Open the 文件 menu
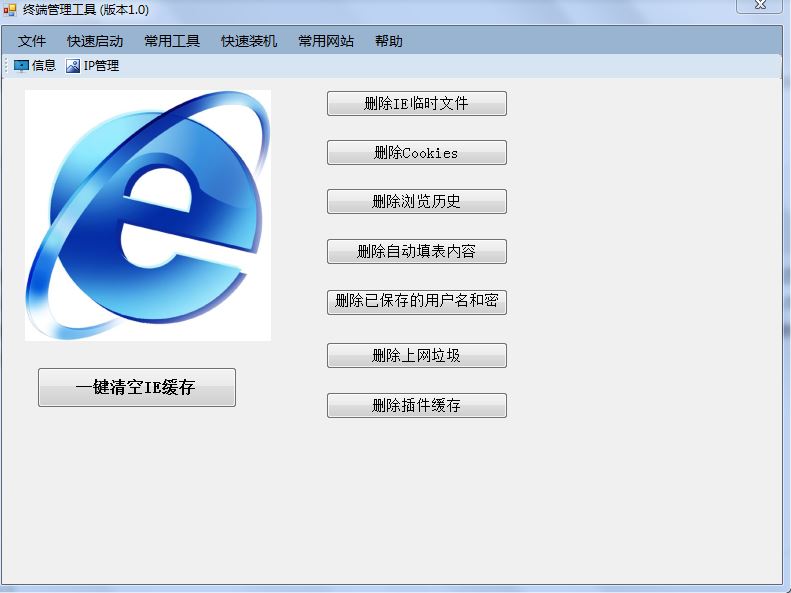Image resolution: width=791 pixels, height=593 pixels. coord(31,41)
